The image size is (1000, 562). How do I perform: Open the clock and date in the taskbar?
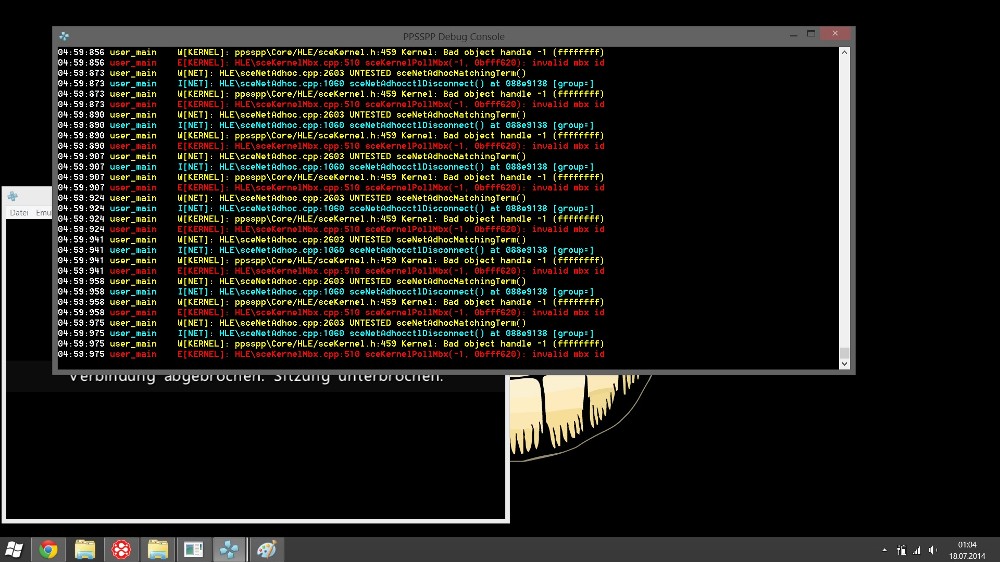click(x=966, y=549)
